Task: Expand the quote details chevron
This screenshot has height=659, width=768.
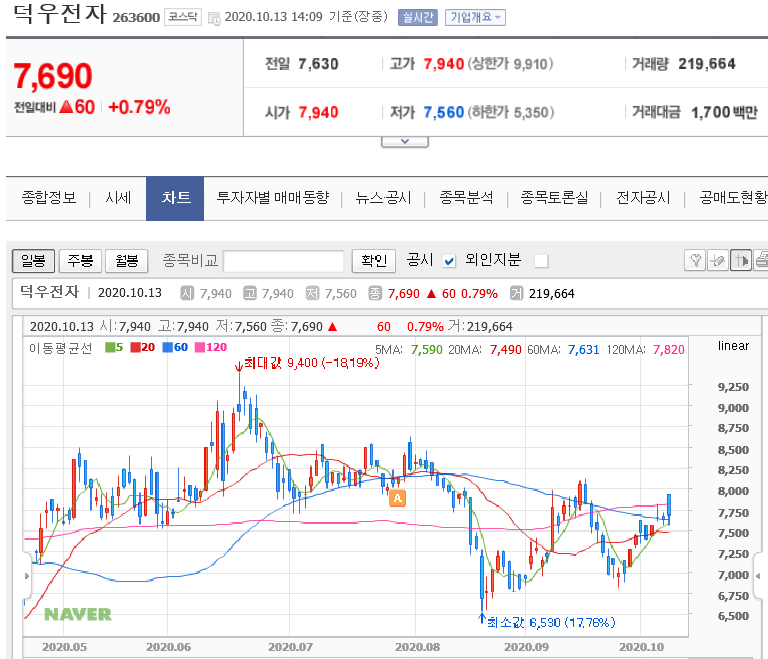Action: pos(405,142)
